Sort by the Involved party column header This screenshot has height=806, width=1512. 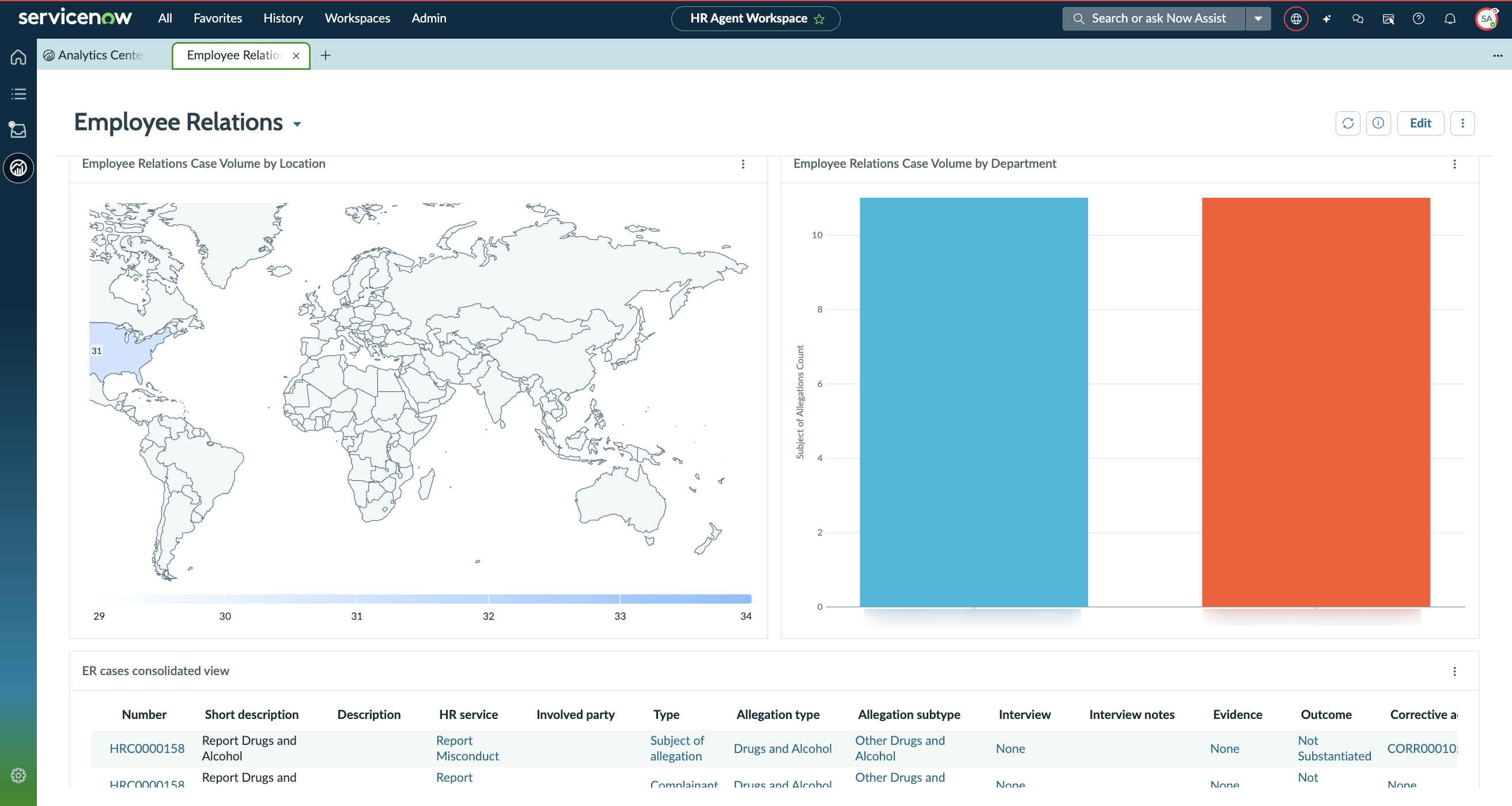[575, 714]
